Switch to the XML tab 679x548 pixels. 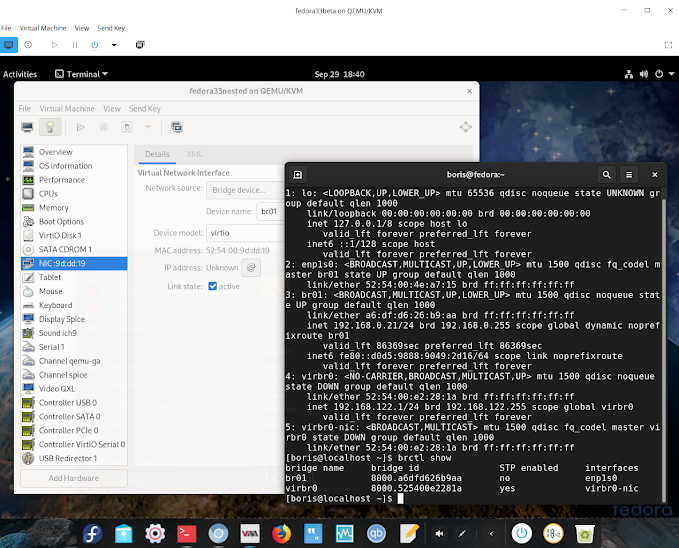click(194, 154)
